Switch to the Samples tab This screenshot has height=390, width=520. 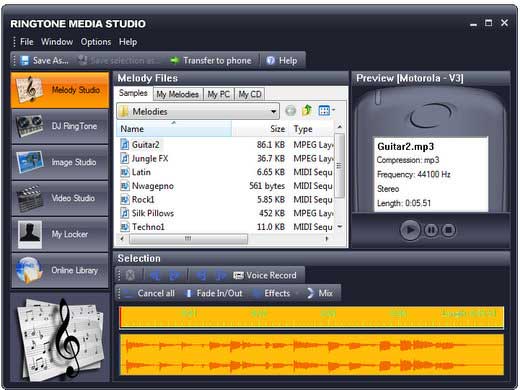pos(133,93)
